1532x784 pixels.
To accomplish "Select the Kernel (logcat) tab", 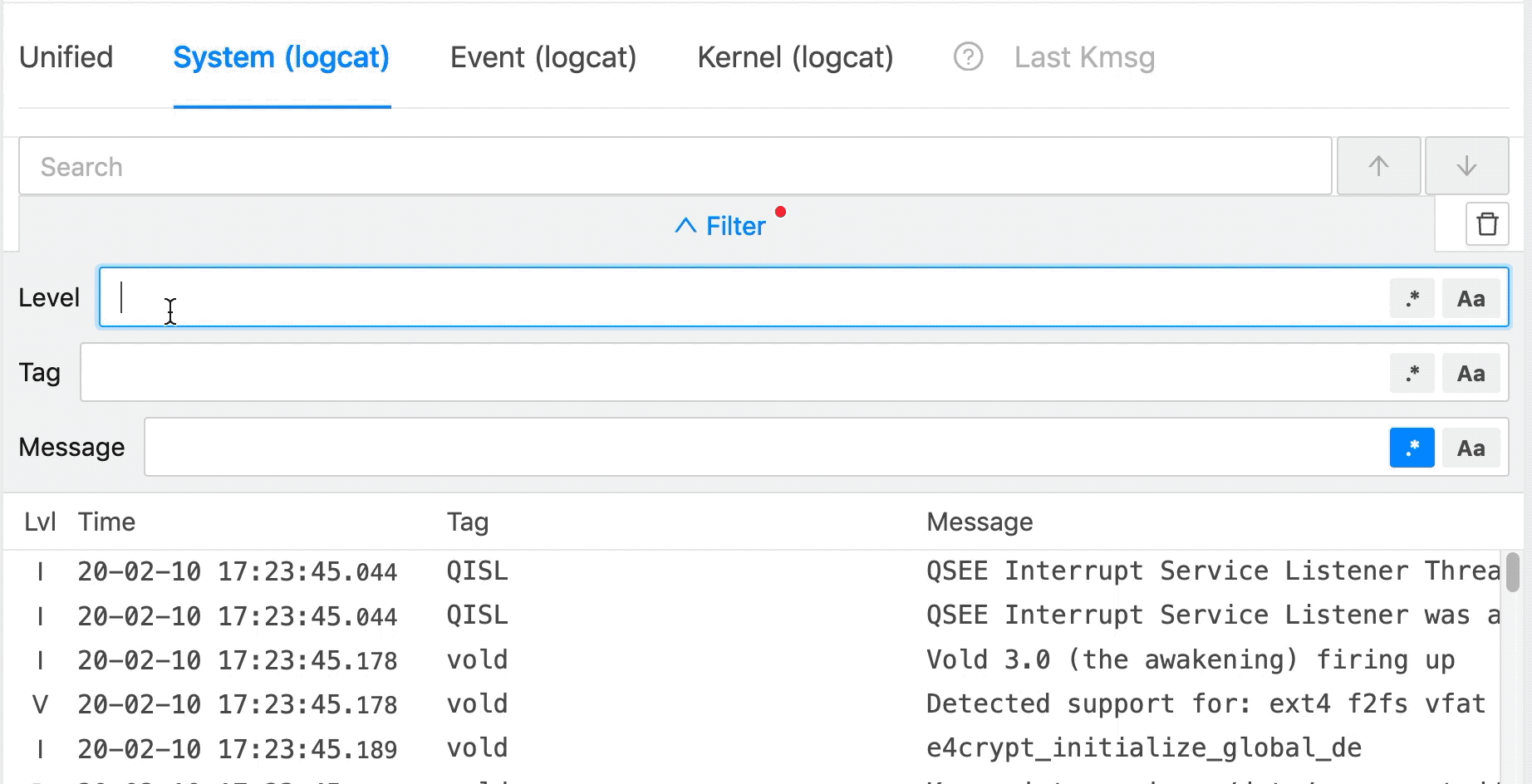I will click(795, 57).
